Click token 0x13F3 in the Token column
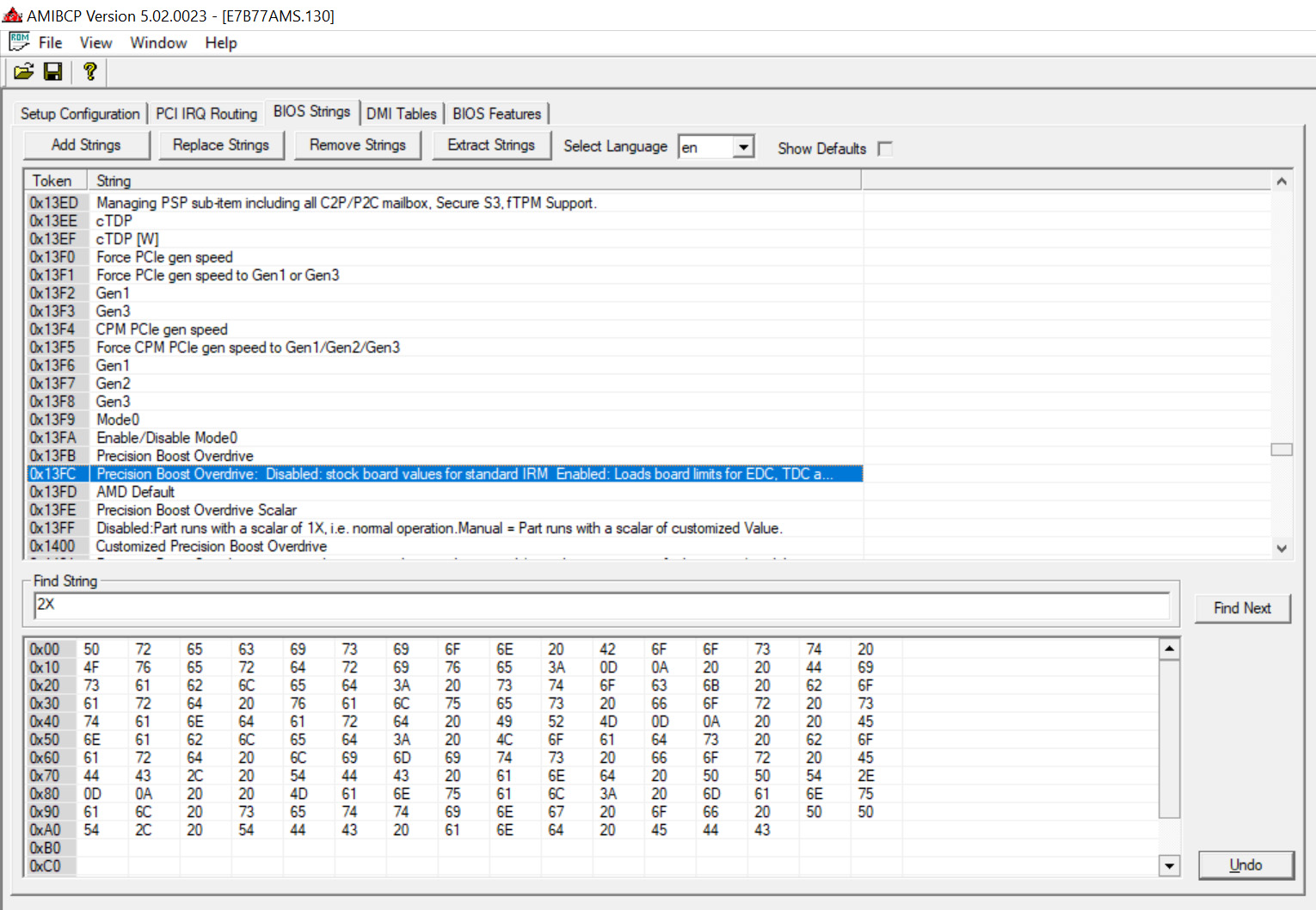1316x910 pixels. [x=53, y=311]
